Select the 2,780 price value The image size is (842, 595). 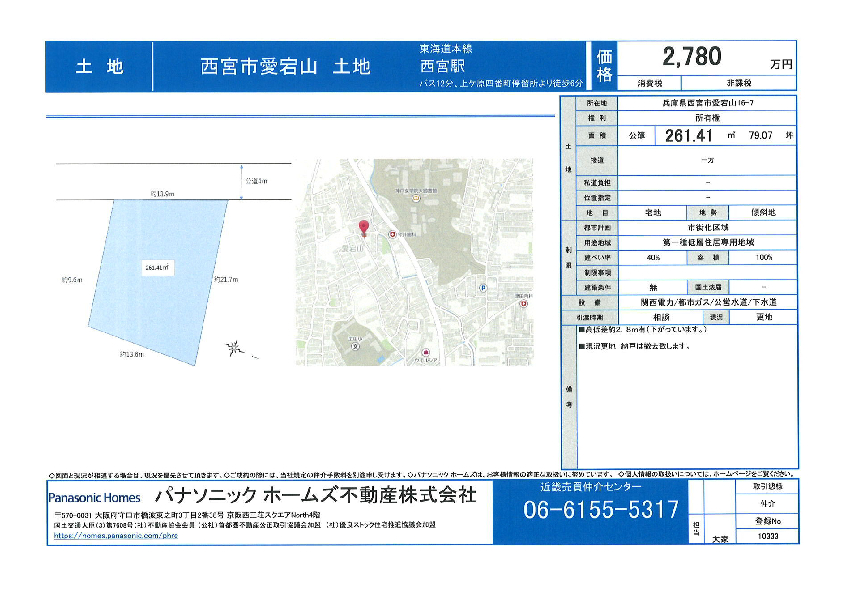(691, 56)
